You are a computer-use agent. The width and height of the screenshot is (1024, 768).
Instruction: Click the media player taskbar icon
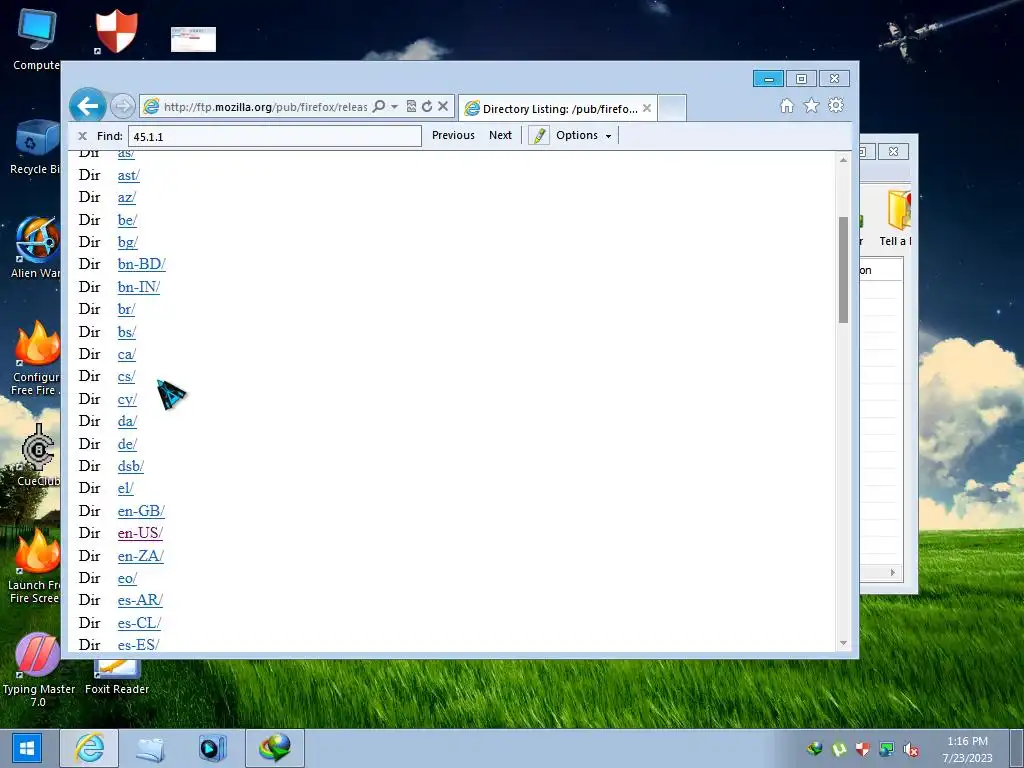coord(212,748)
